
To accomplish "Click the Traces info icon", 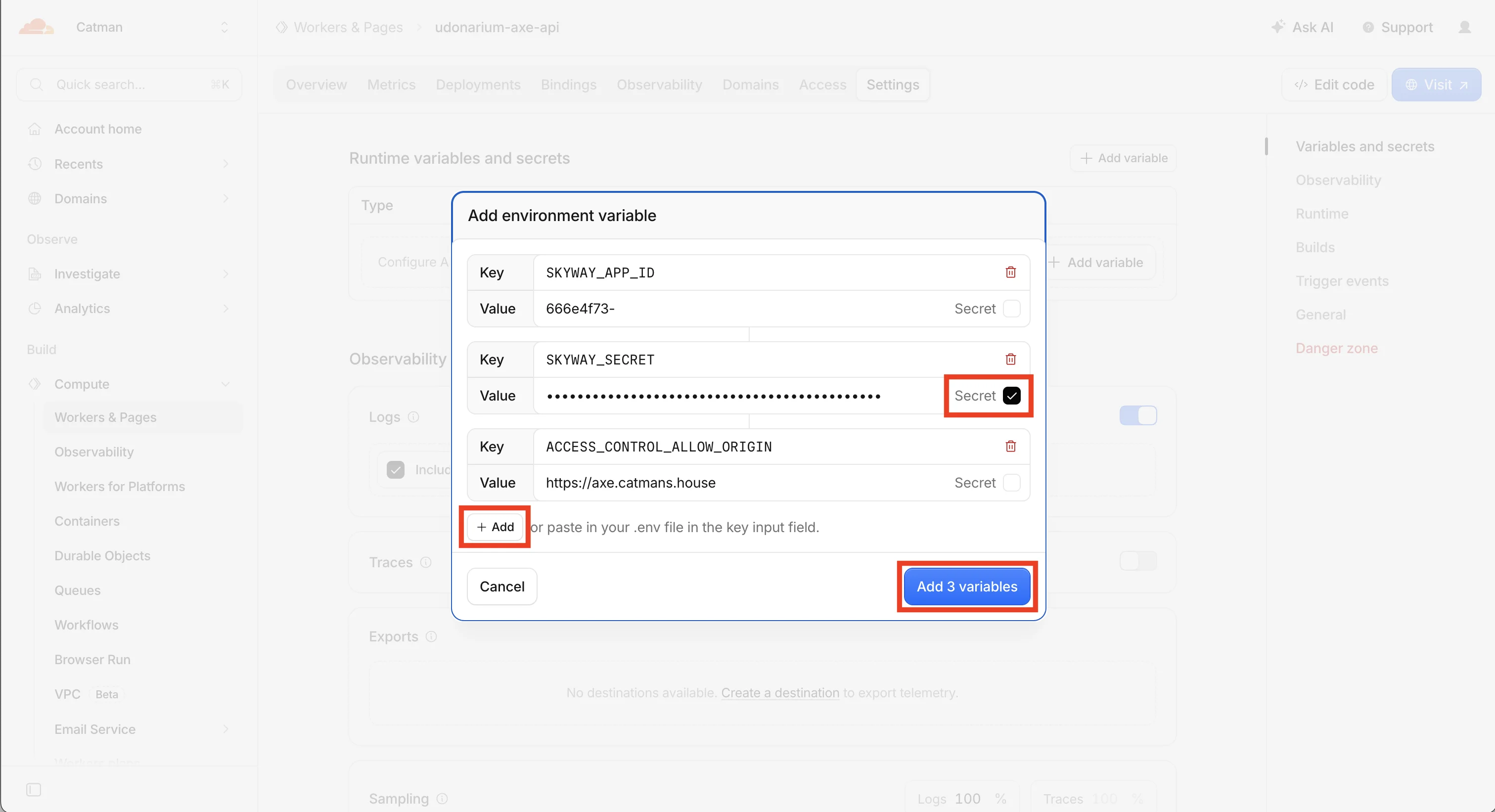I will click(426, 562).
